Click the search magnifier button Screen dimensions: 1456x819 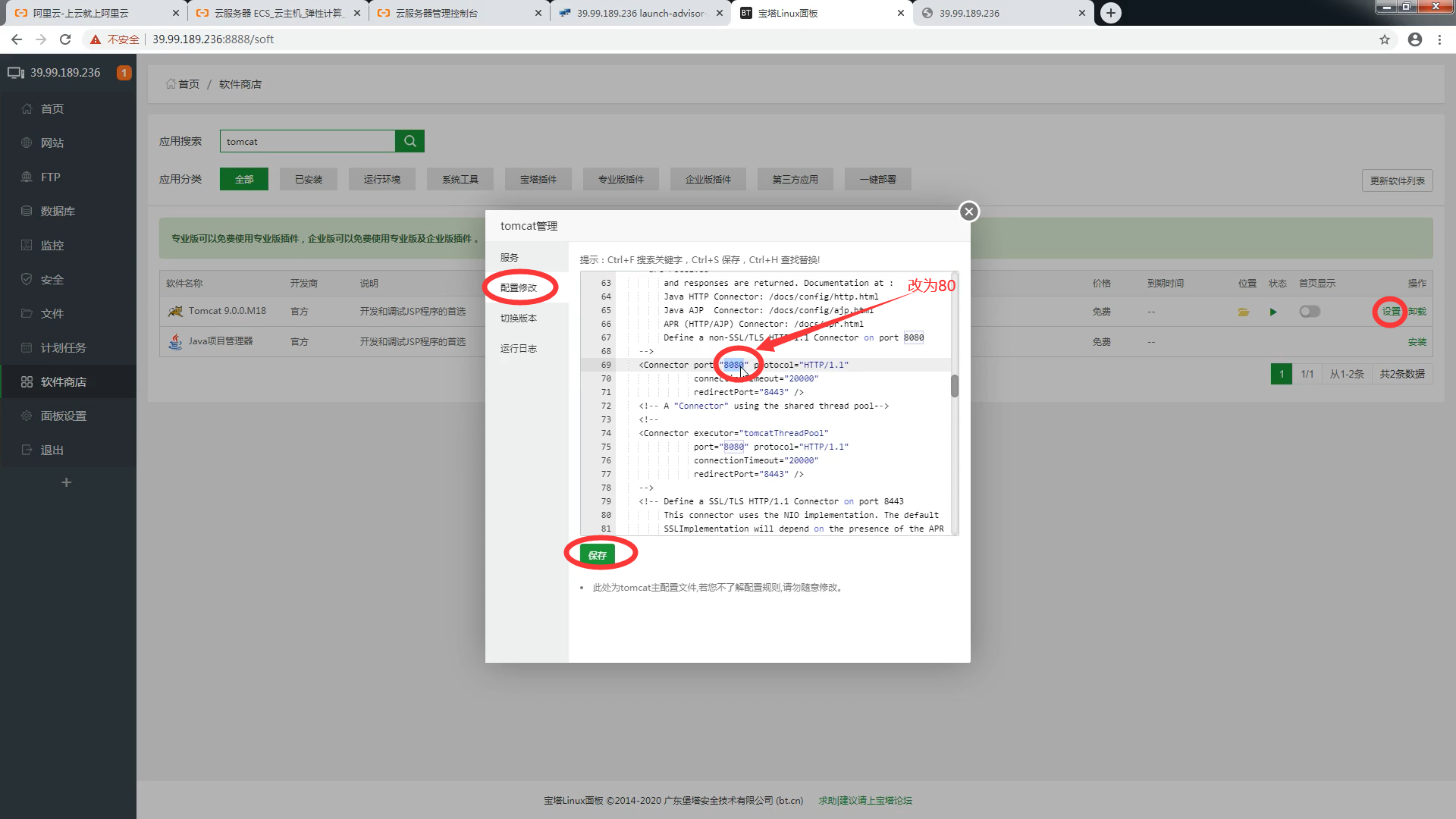coord(409,141)
